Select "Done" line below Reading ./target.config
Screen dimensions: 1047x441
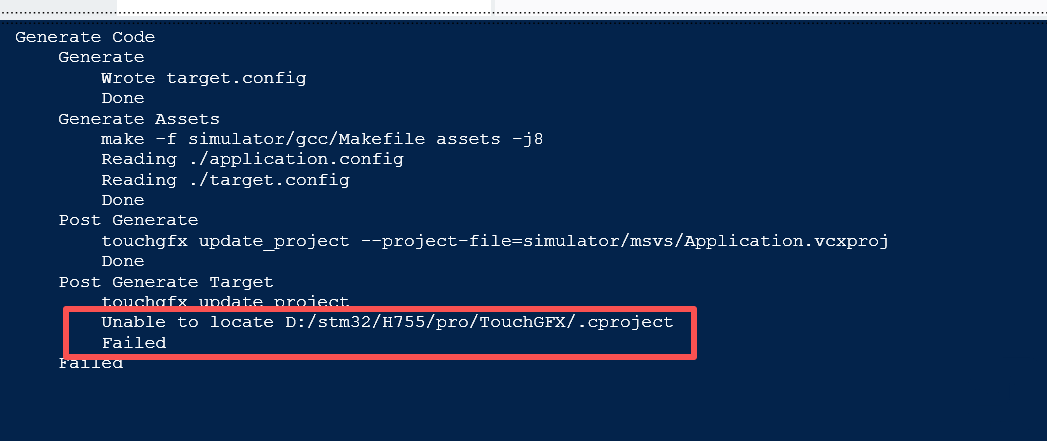[122, 200]
